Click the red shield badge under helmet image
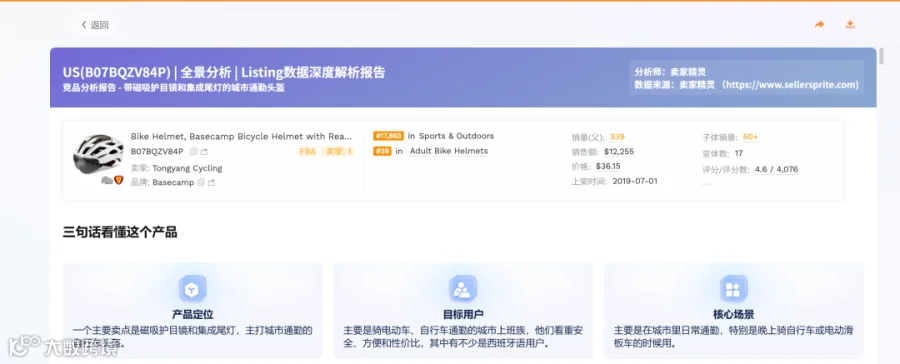Screen dimensions: 900x364 [x=119, y=180]
